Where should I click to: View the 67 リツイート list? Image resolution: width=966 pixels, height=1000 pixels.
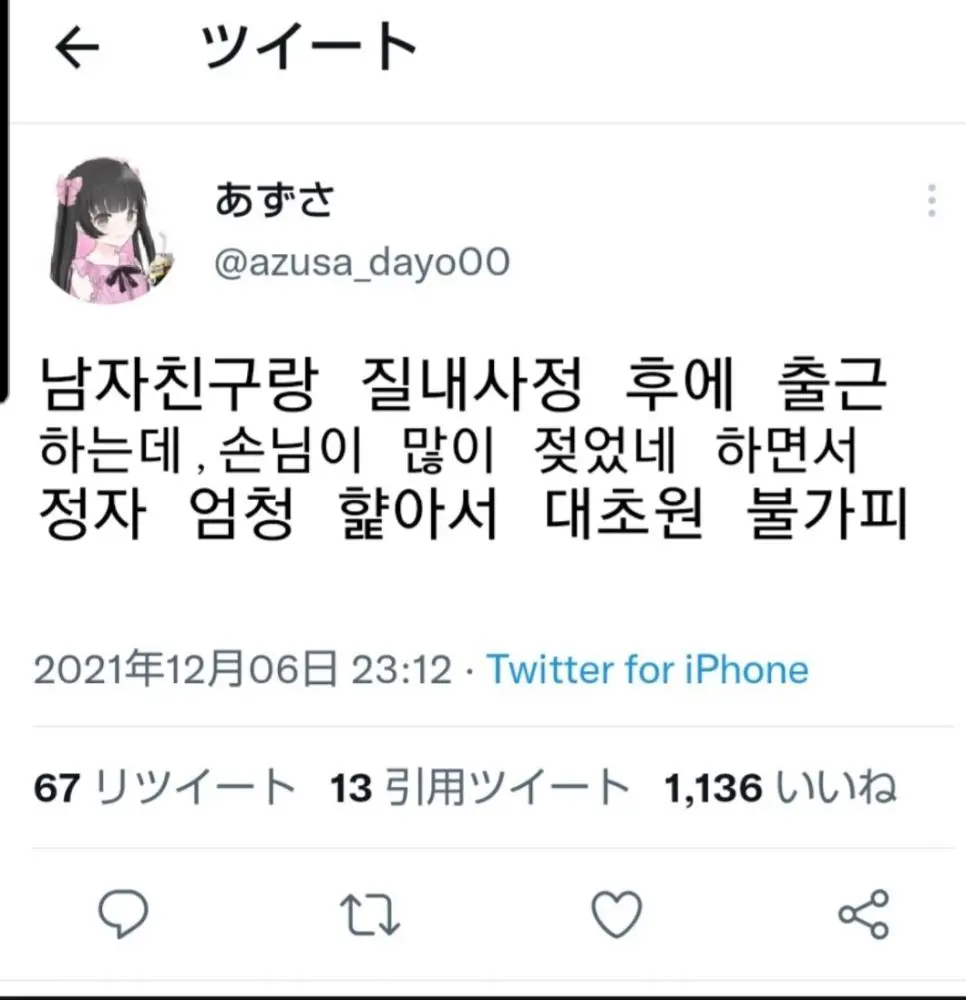165,788
